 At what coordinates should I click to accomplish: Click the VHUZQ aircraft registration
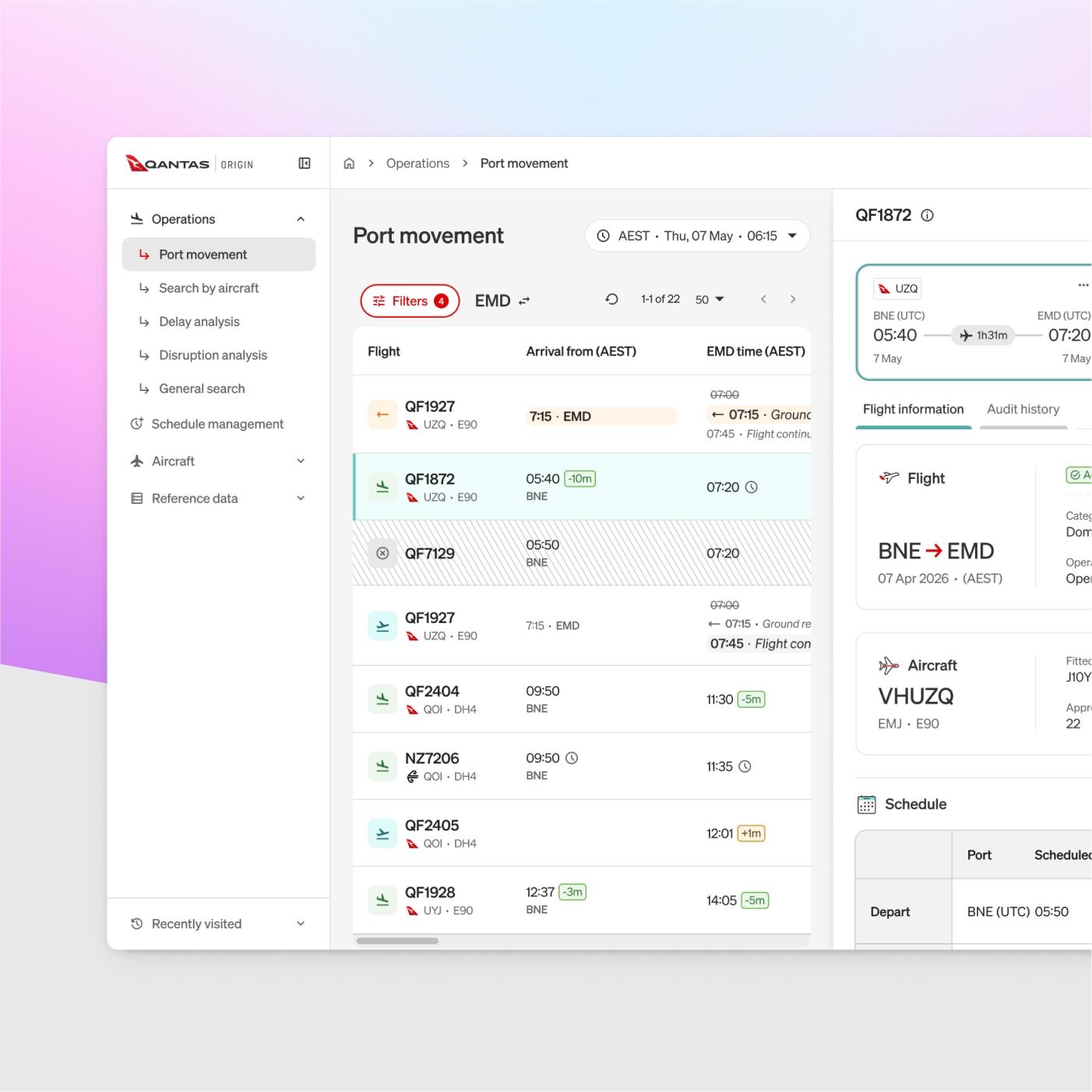click(x=916, y=696)
